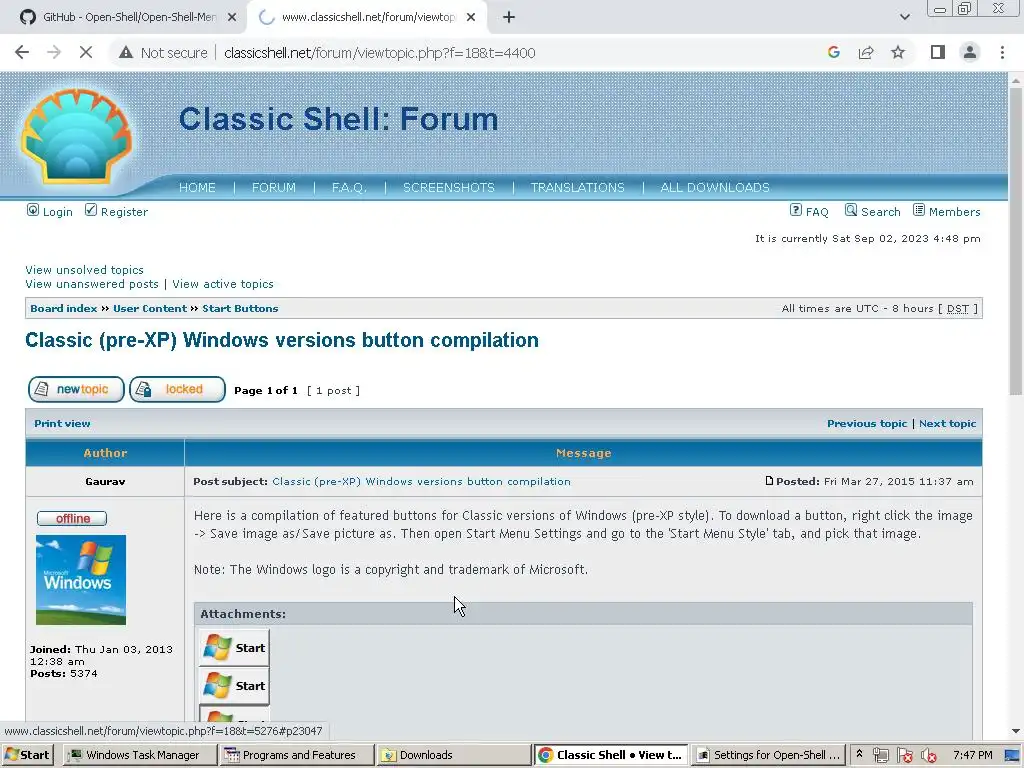Close the GitHub Open-Shell tab
Image resolution: width=1024 pixels, height=768 pixels.
(232, 18)
